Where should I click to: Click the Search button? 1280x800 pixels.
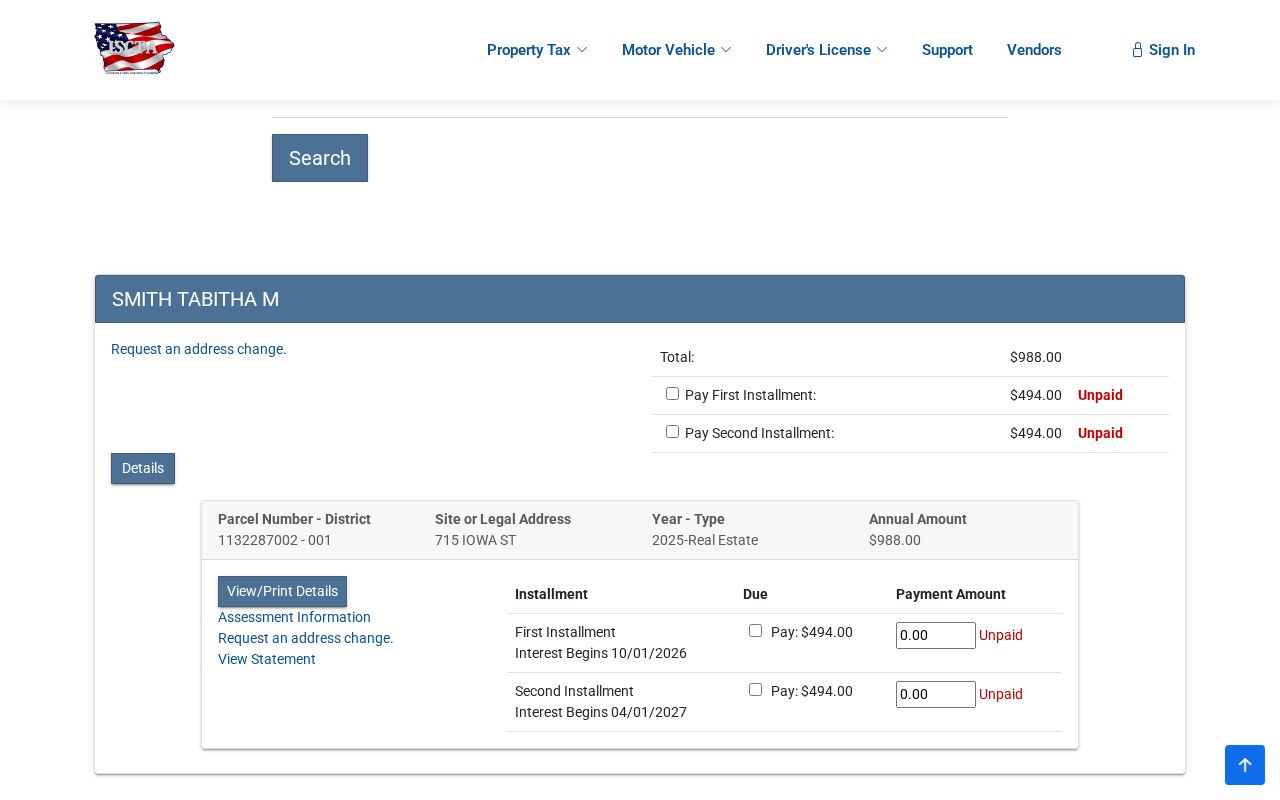pos(320,158)
